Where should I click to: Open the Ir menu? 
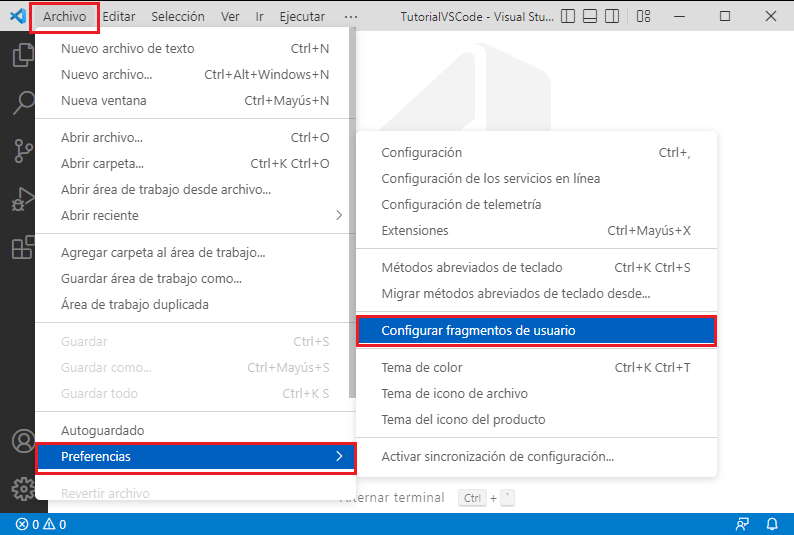tap(259, 17)
